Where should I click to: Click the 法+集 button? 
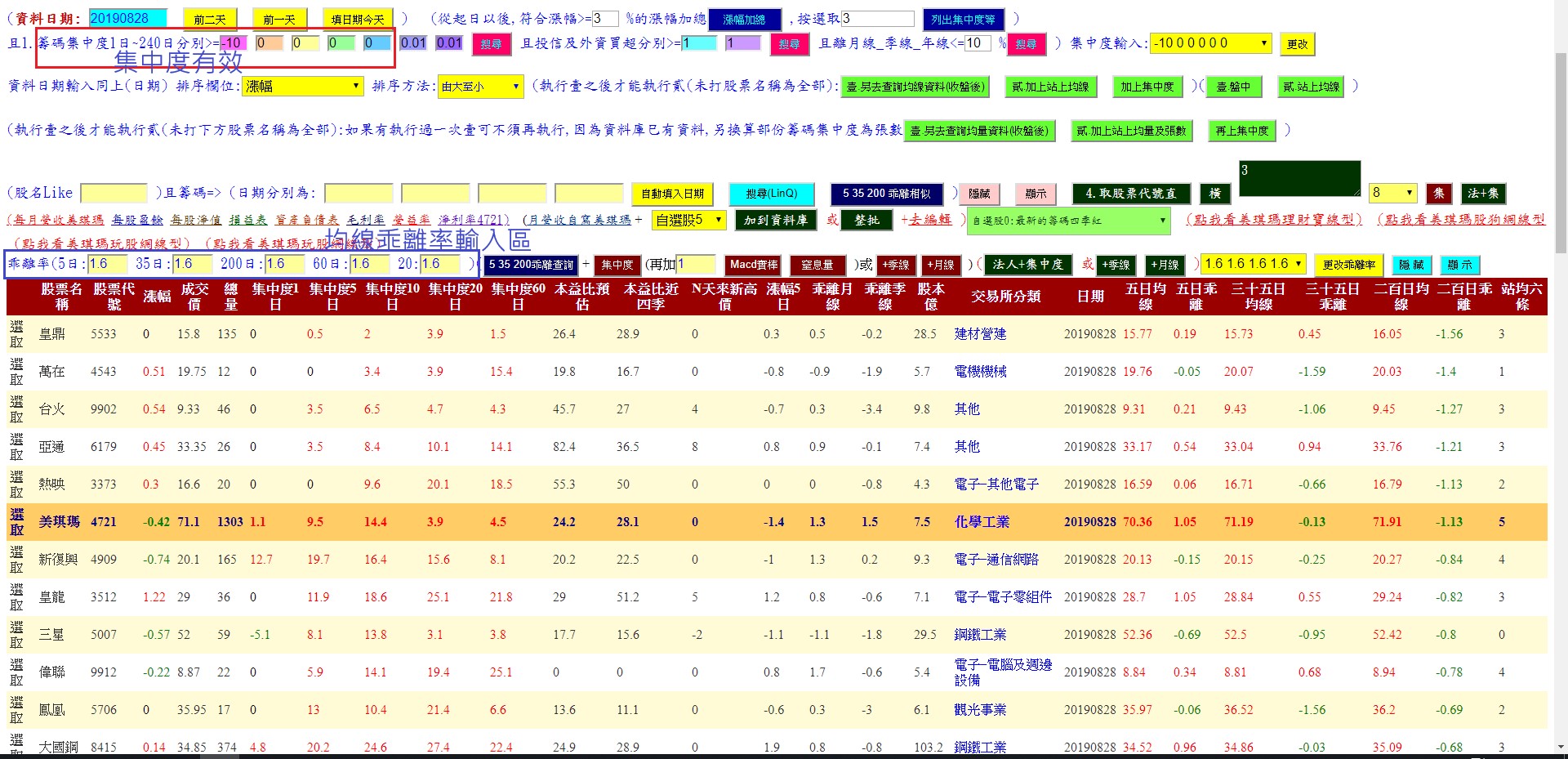tap(1482, 194)
